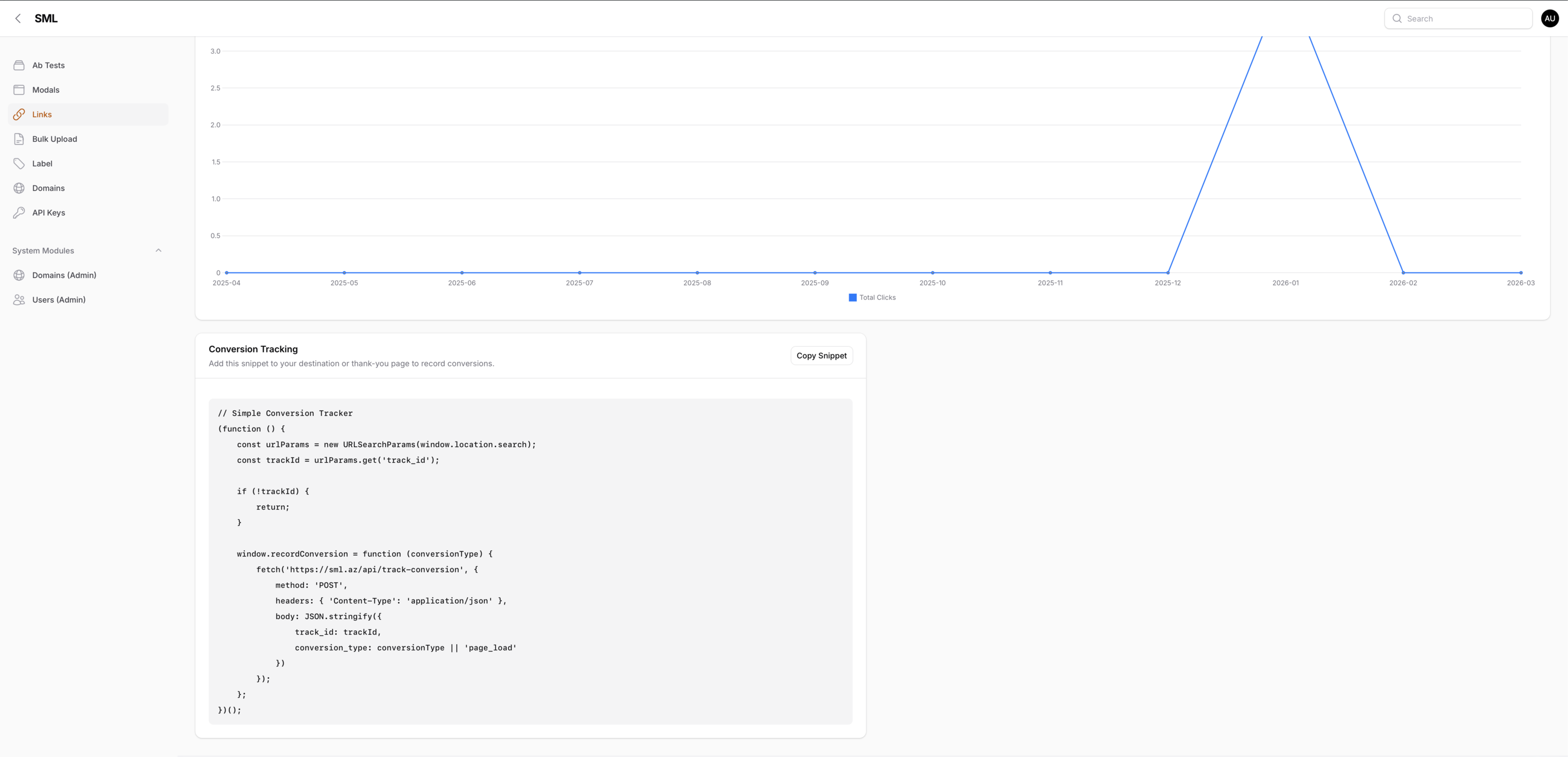This screenshot has height=757, width=1568.
Task: Click the Modals window icon
Action: [19, 90]
